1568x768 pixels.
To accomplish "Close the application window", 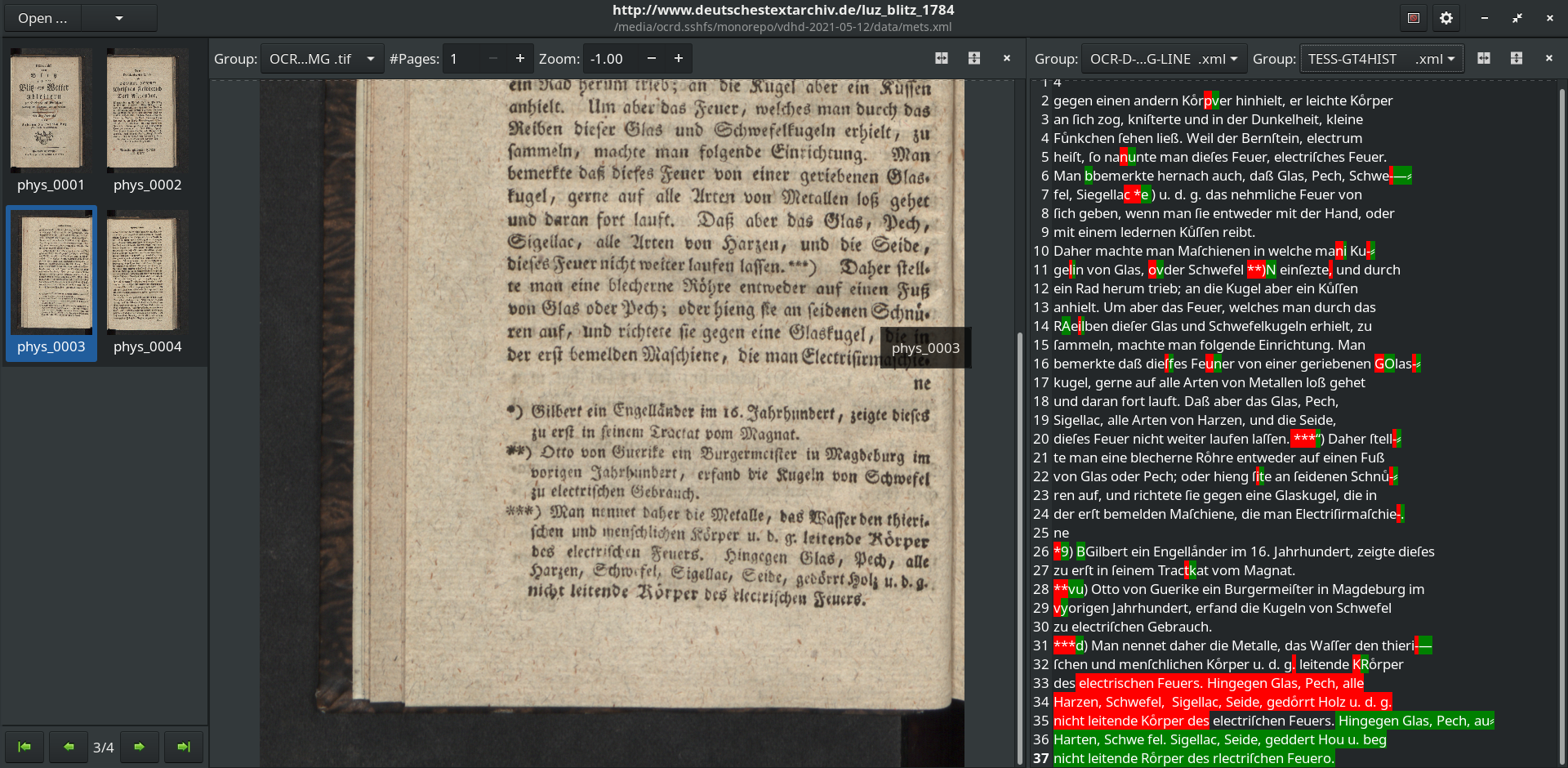I will 1549,18.
